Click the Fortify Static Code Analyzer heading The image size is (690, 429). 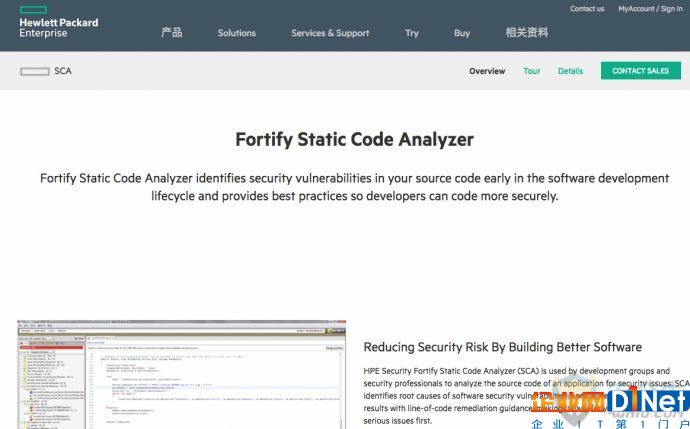point(355,139)
